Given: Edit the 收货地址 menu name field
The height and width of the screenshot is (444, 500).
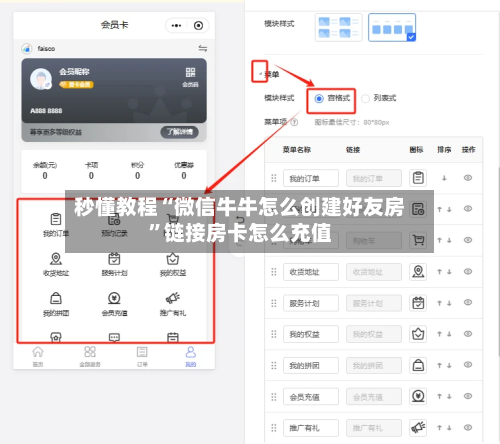Looking at the screenshot, I should point(311,272).
